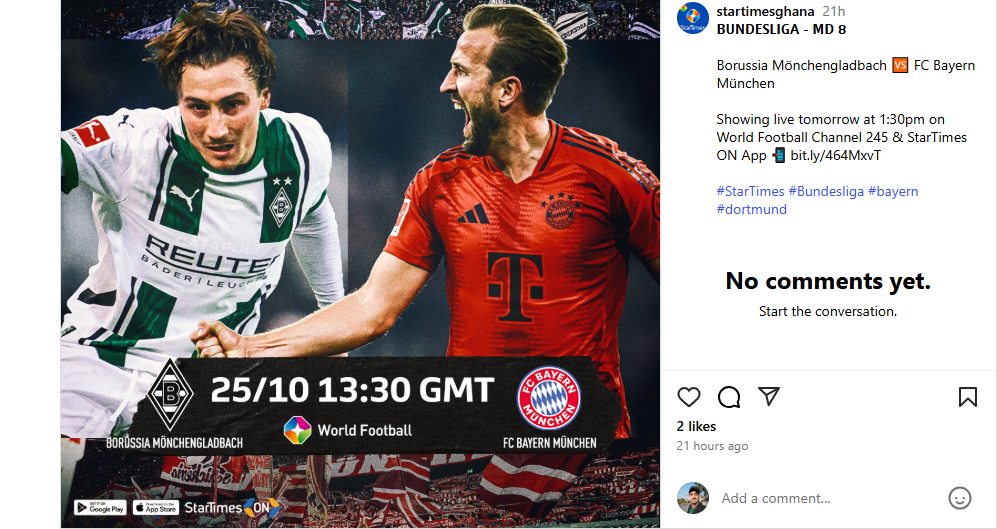Viewport: 997px width, 529px height.
Task: Share the post with paper plane icon
Action: click(x=769, y=396)
